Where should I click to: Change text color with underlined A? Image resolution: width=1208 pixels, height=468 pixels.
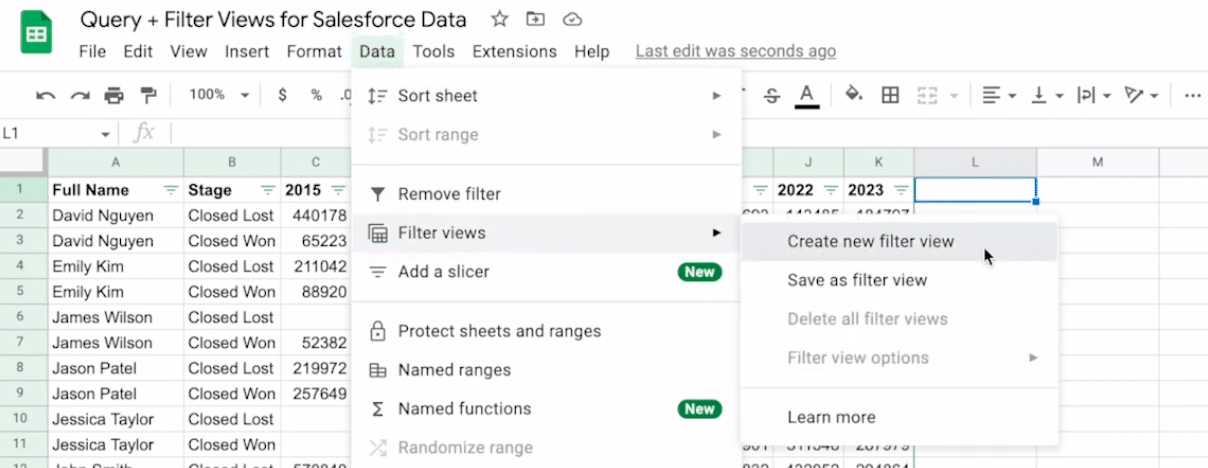(807, 95)
